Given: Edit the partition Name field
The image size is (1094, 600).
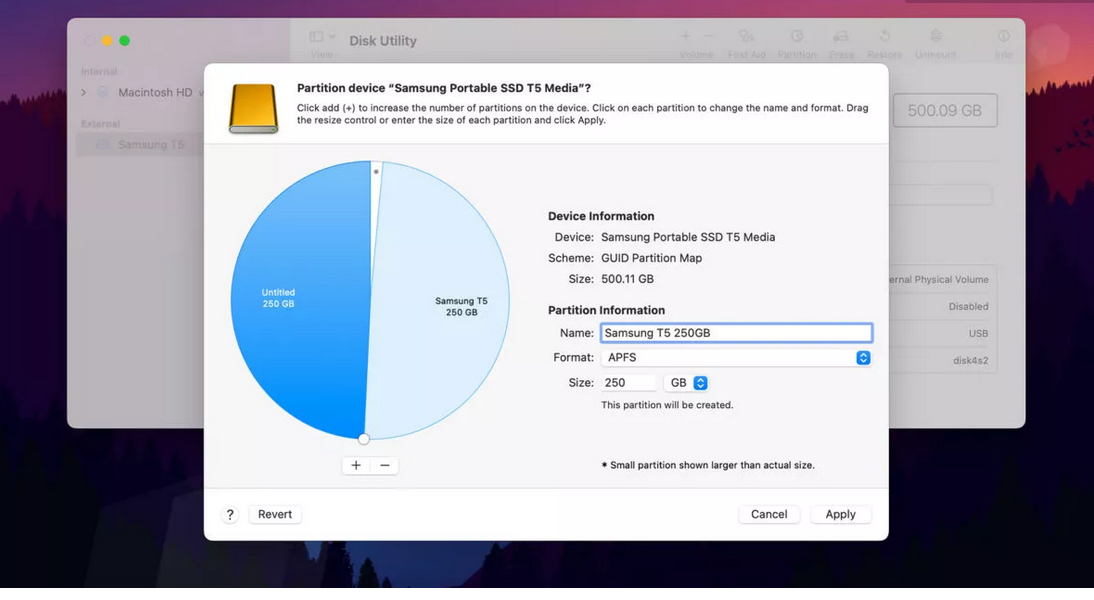Looking at the screenshot, I should 736,333.
